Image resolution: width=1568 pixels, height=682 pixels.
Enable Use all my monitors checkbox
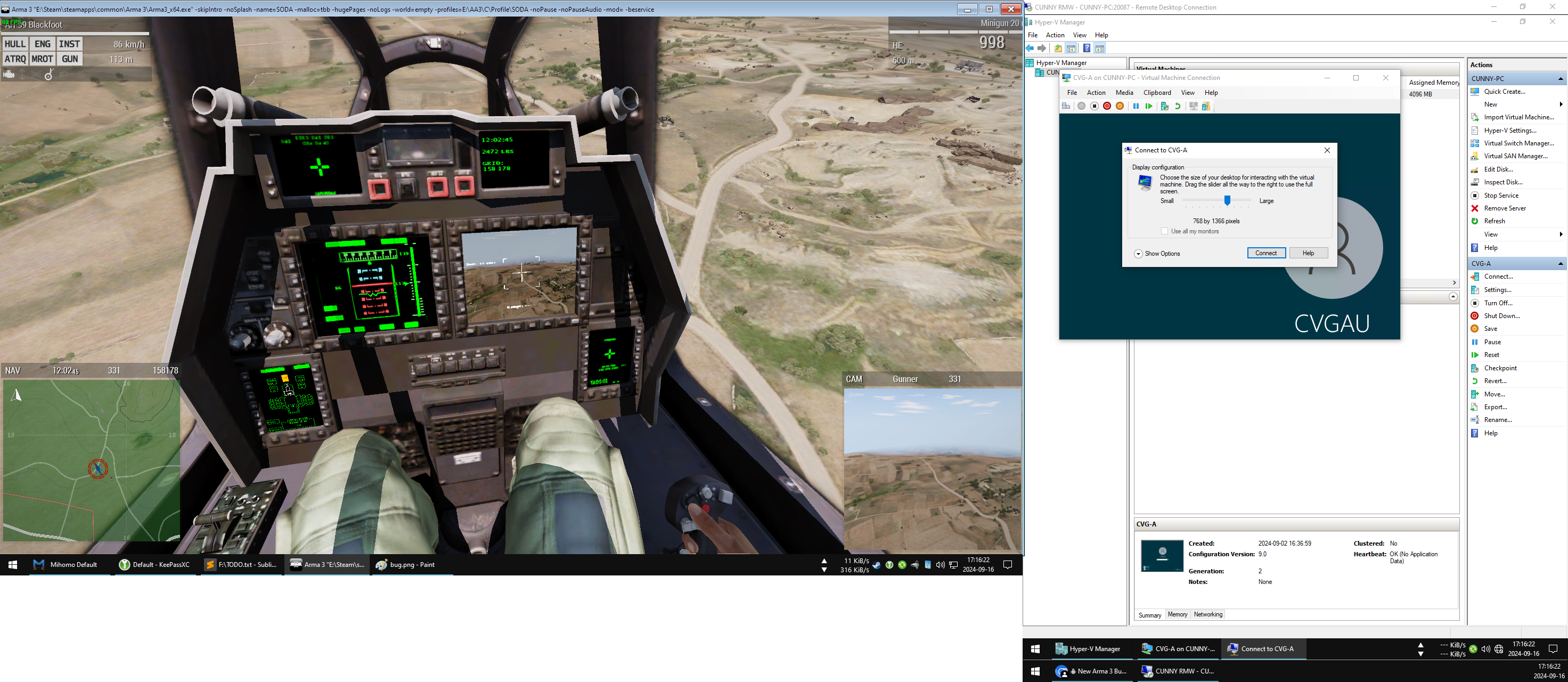(x=1164, y=231)
